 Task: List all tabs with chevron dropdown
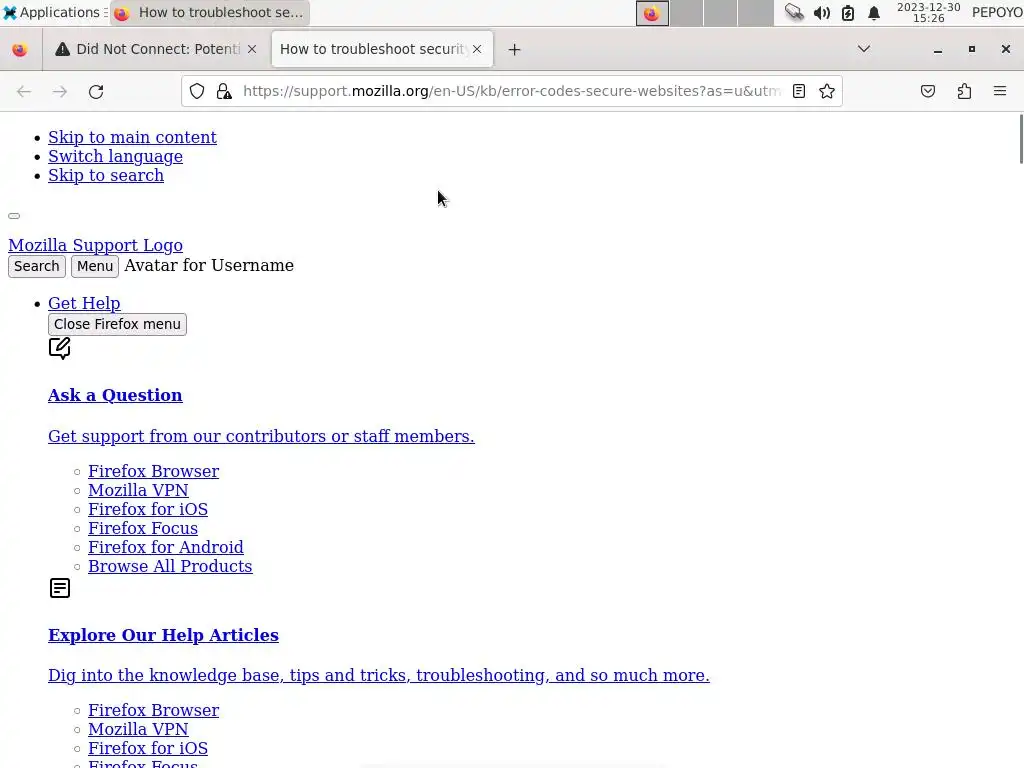[x=863, y=49]
